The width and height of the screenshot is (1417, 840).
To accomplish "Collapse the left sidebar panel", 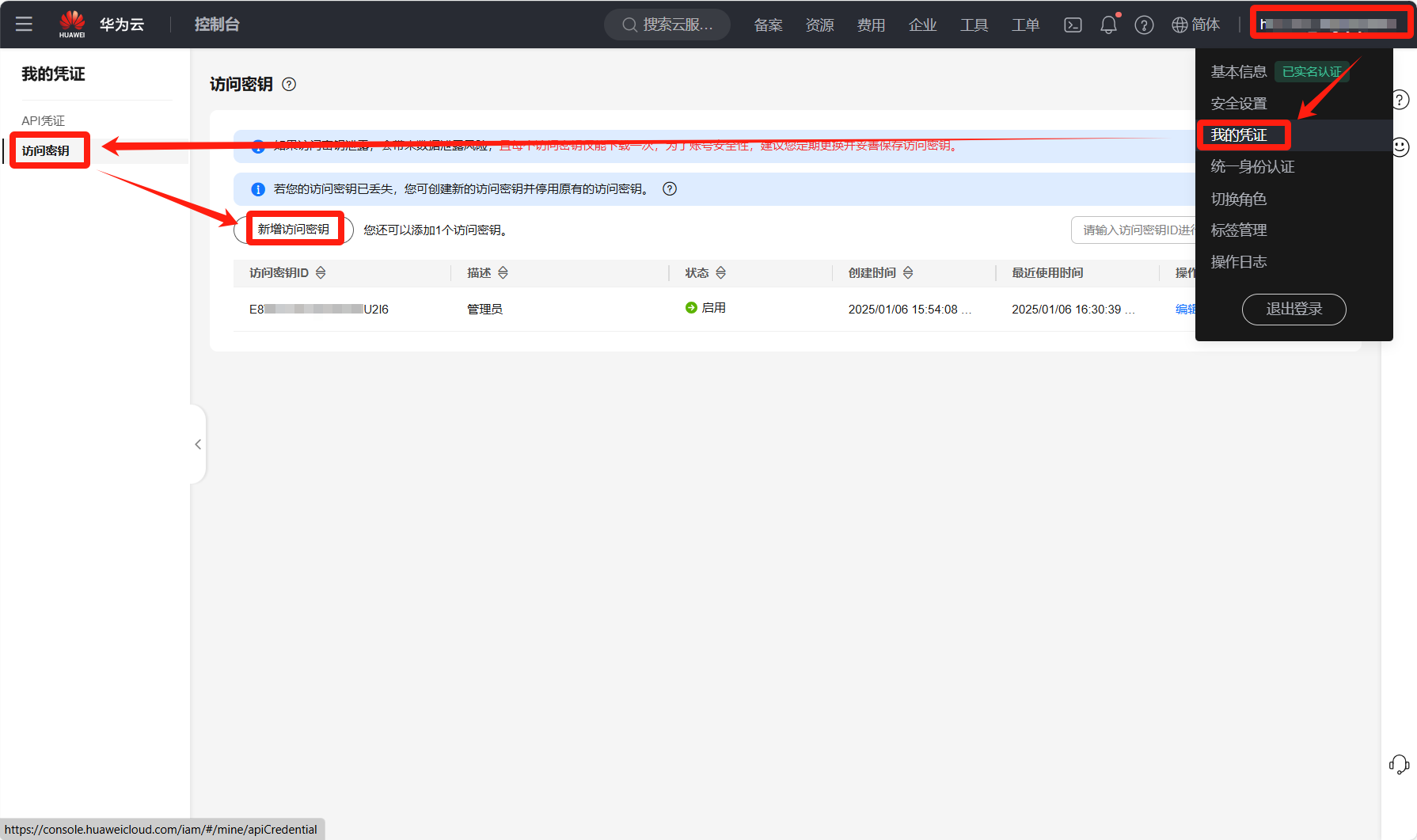I will 198,444.
